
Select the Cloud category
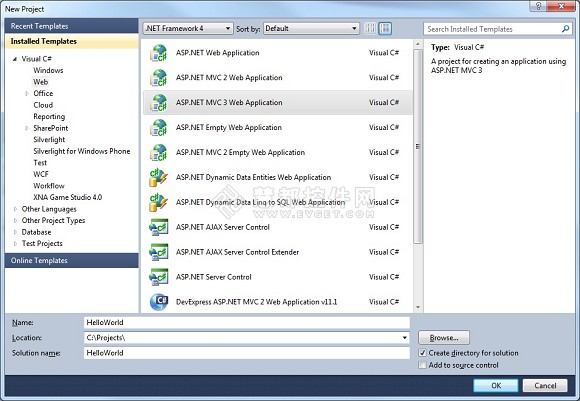point(43,105)
